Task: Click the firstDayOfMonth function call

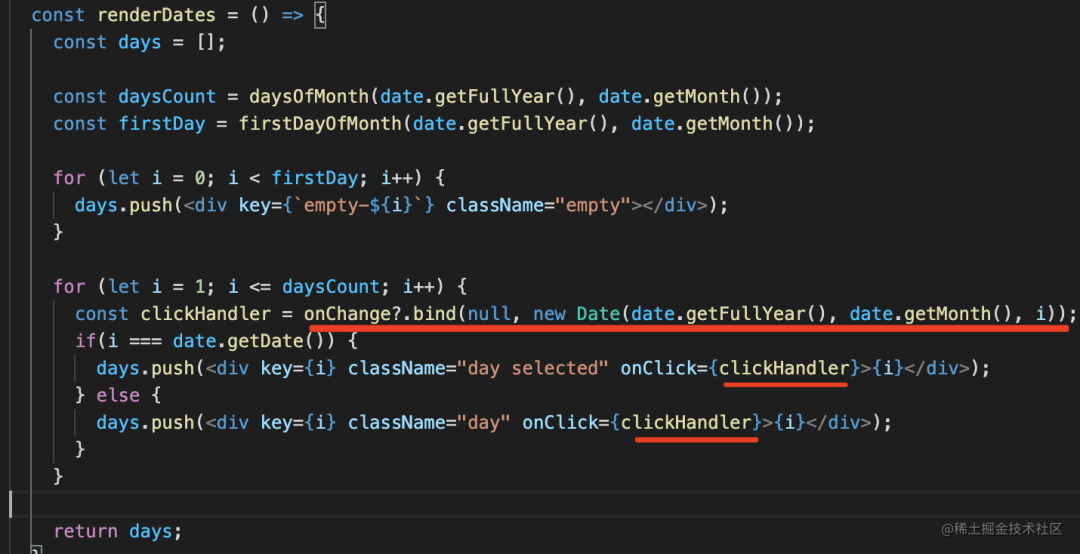Action: tap(320, 124)
